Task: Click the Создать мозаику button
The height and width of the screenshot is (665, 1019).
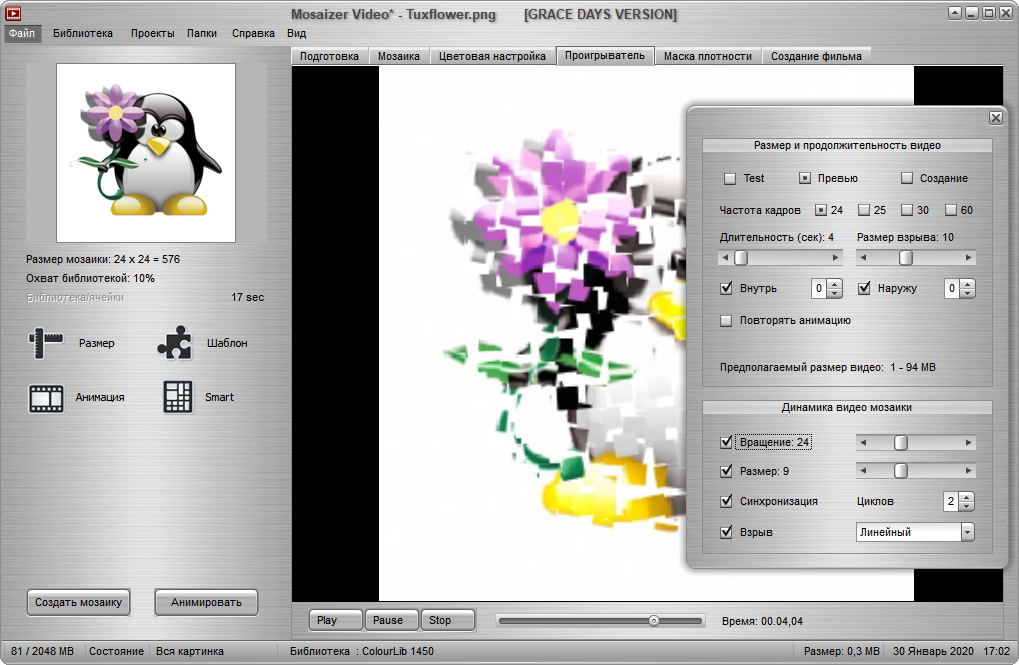Action: pyautogui.click(x=79, y=603)
